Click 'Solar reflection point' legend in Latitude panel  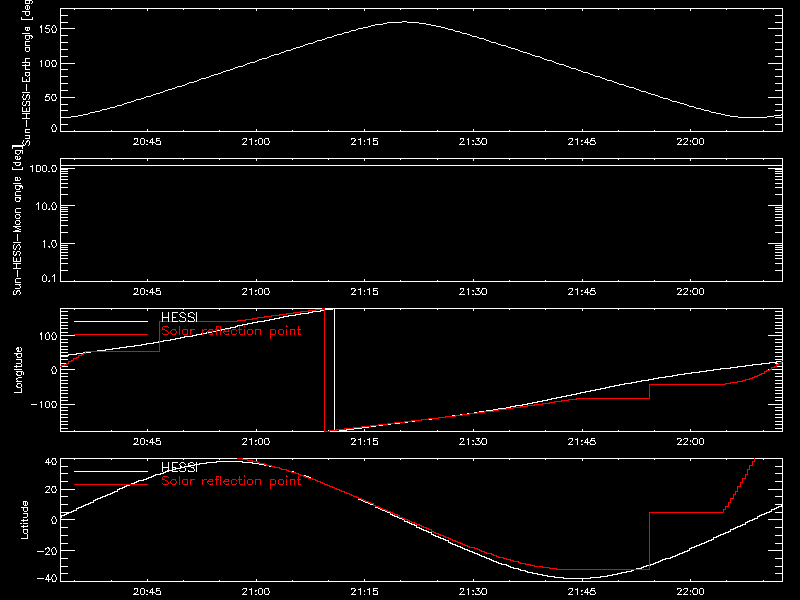coord(231,481)
